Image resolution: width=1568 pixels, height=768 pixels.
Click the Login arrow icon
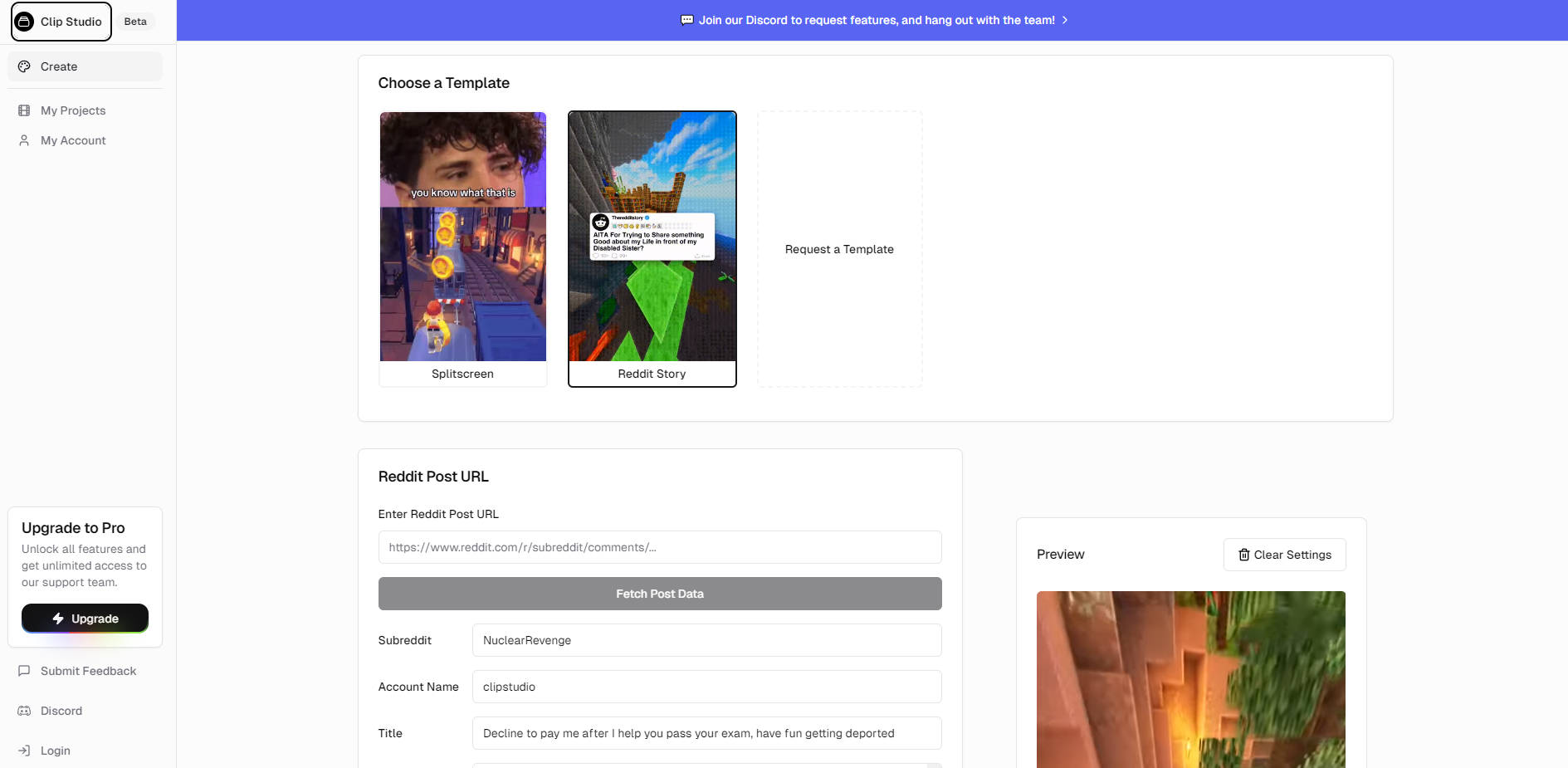pos(24,751)
